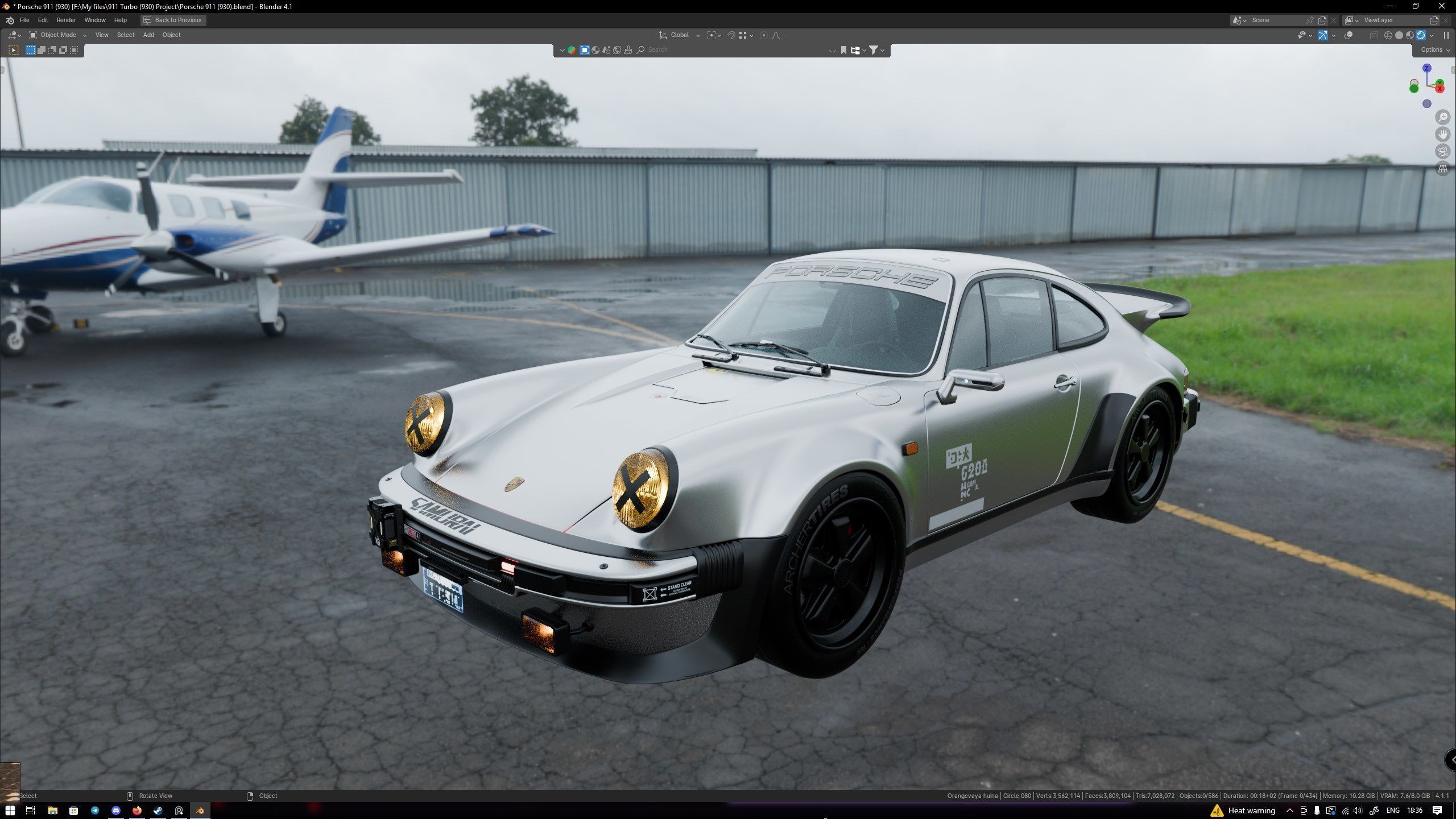Click the Zoom viewport navigation icon
Screen dimensions: 1456x819
click(1442, 117)
